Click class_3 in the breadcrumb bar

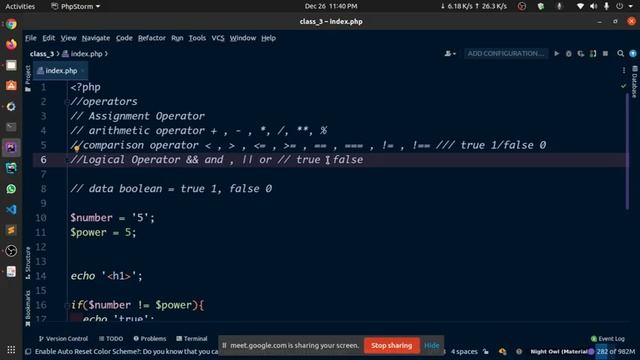(42, 54)
